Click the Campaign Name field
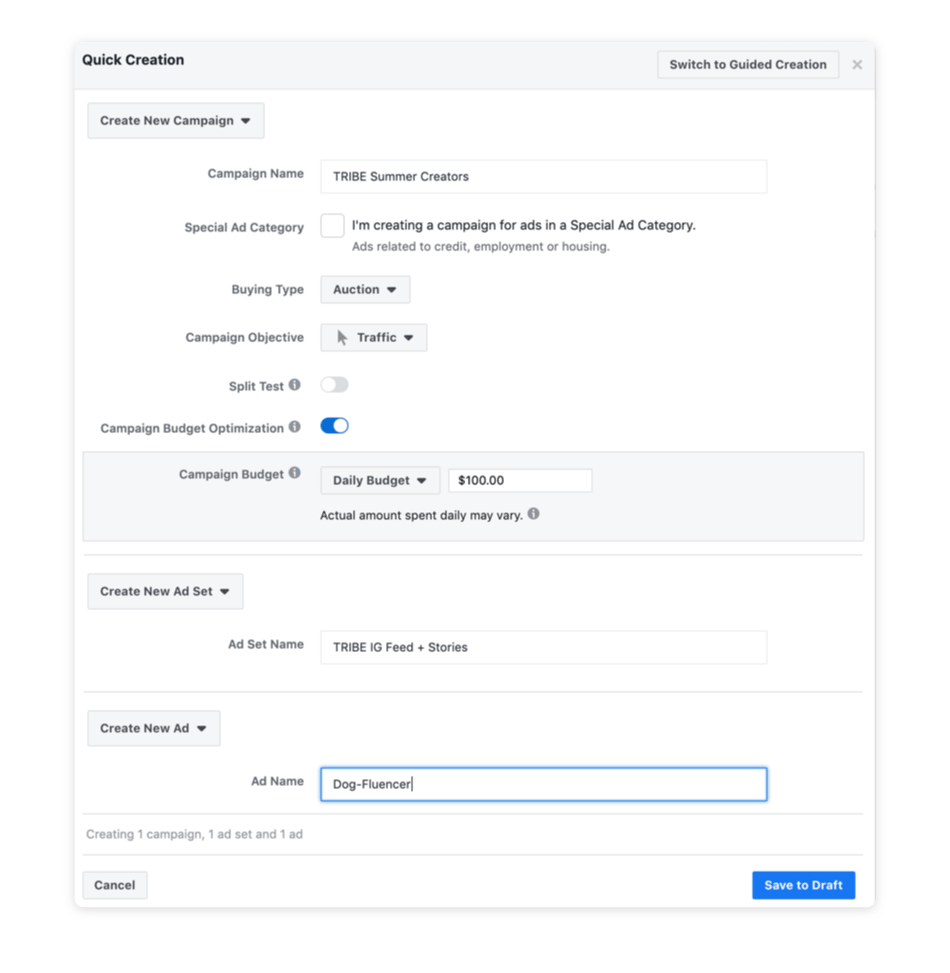The height and width of the screenshot is (973, 950). pos(543,176)
